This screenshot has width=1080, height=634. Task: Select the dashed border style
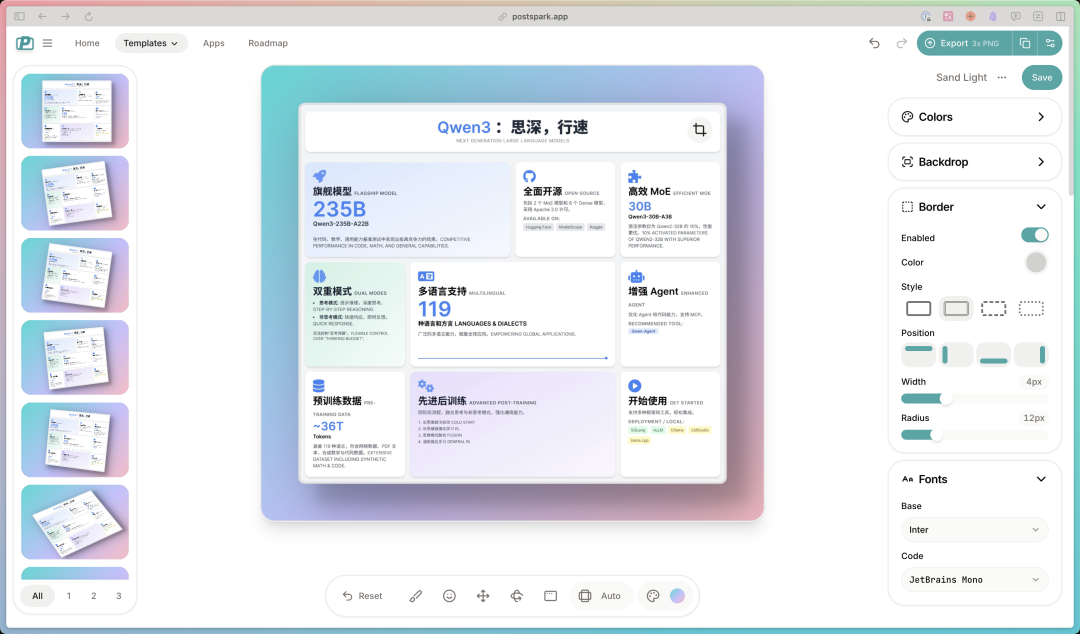click(993, 308)
